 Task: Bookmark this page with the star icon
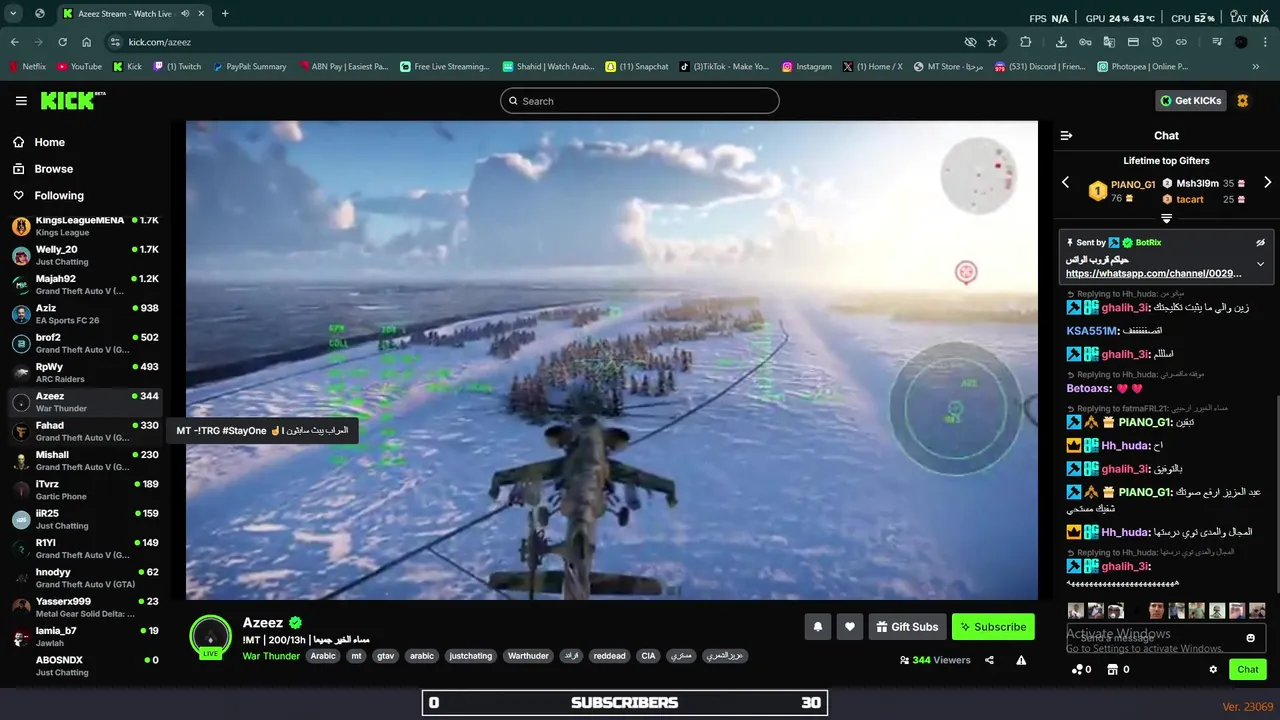992,42
